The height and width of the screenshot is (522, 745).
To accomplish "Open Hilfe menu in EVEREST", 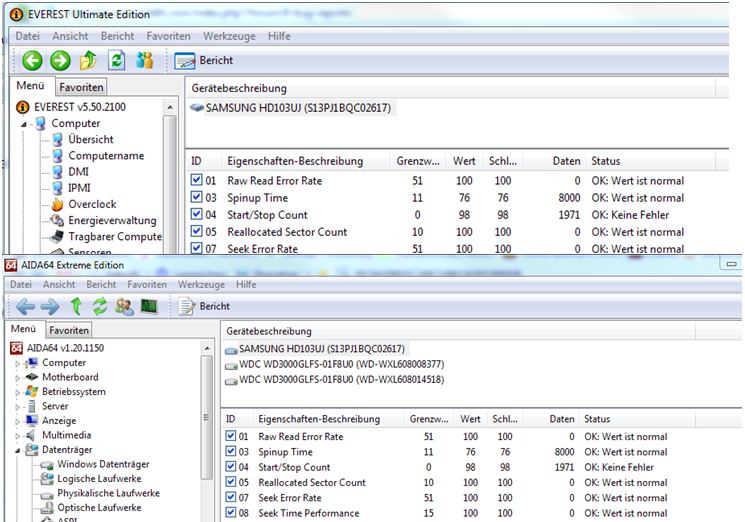I will pyautogui.click(x=279, y=36).
